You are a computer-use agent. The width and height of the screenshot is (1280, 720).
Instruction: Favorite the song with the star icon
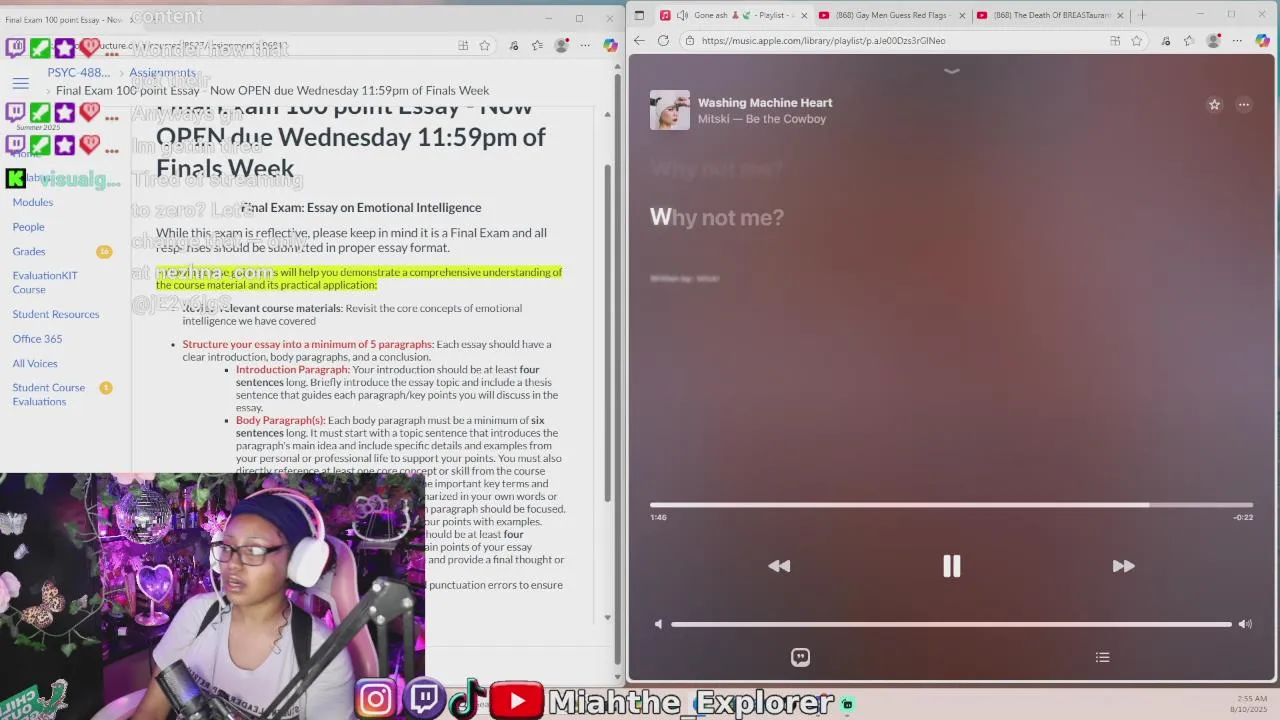1214,104
